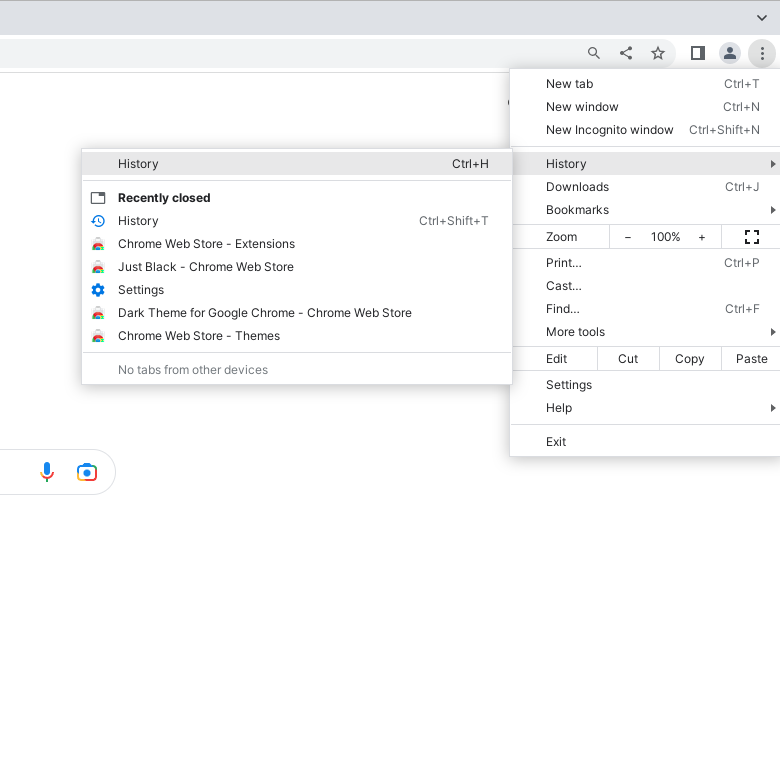Click the Cut button in Edit row

pos(628,359)
